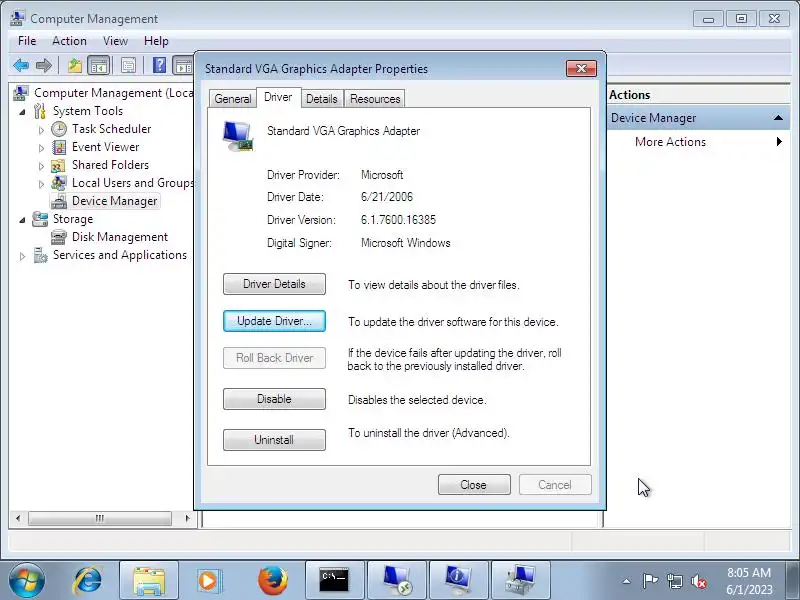800x600 pixels.
Task: Click the Close button in the dialog
Action: 474,485
